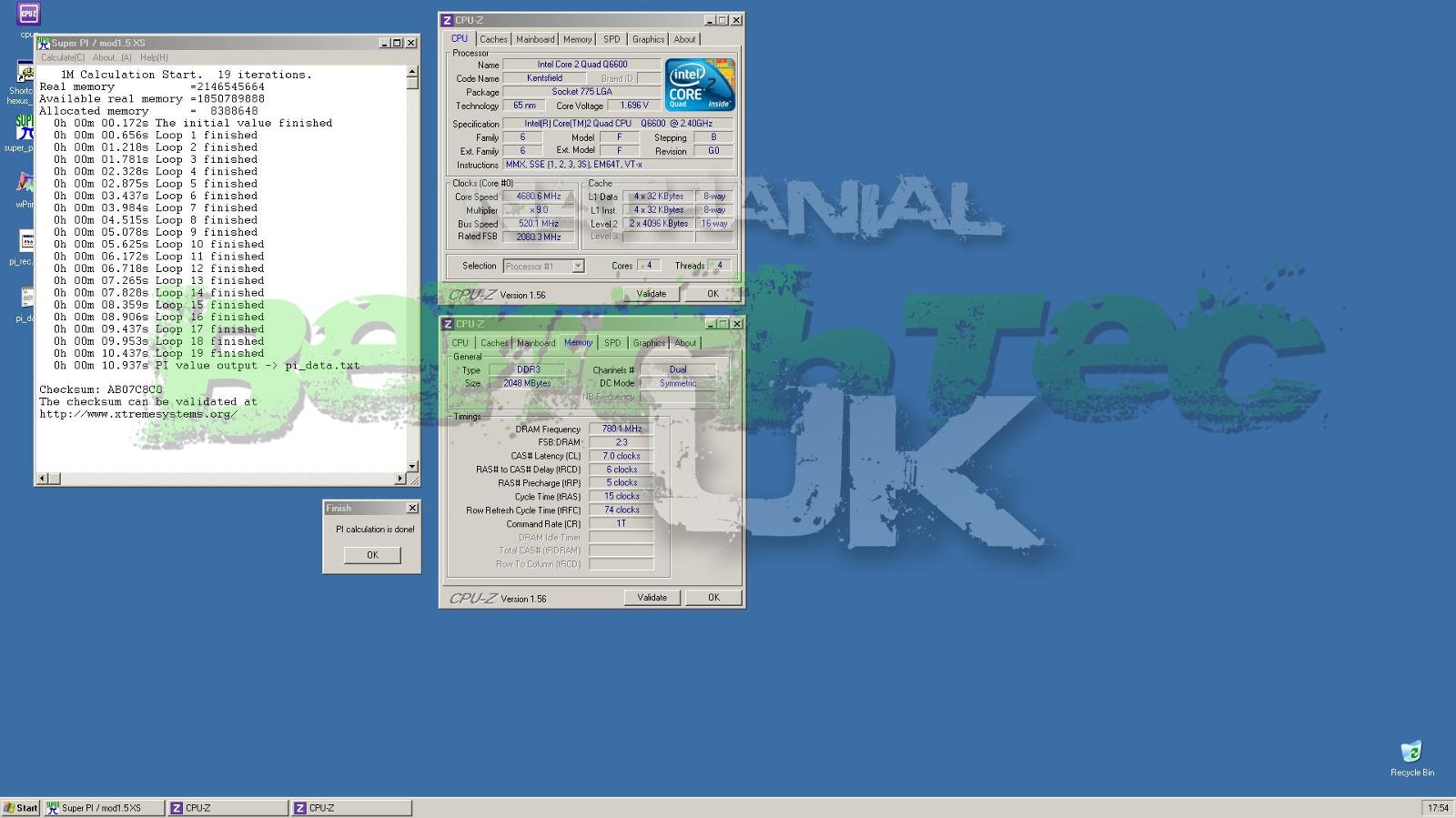The width and height of the screenshot is (1456, 818).
Task: Switch to the CPU tab in the CPU-Z Memory window
Action: tap(460, 343)
